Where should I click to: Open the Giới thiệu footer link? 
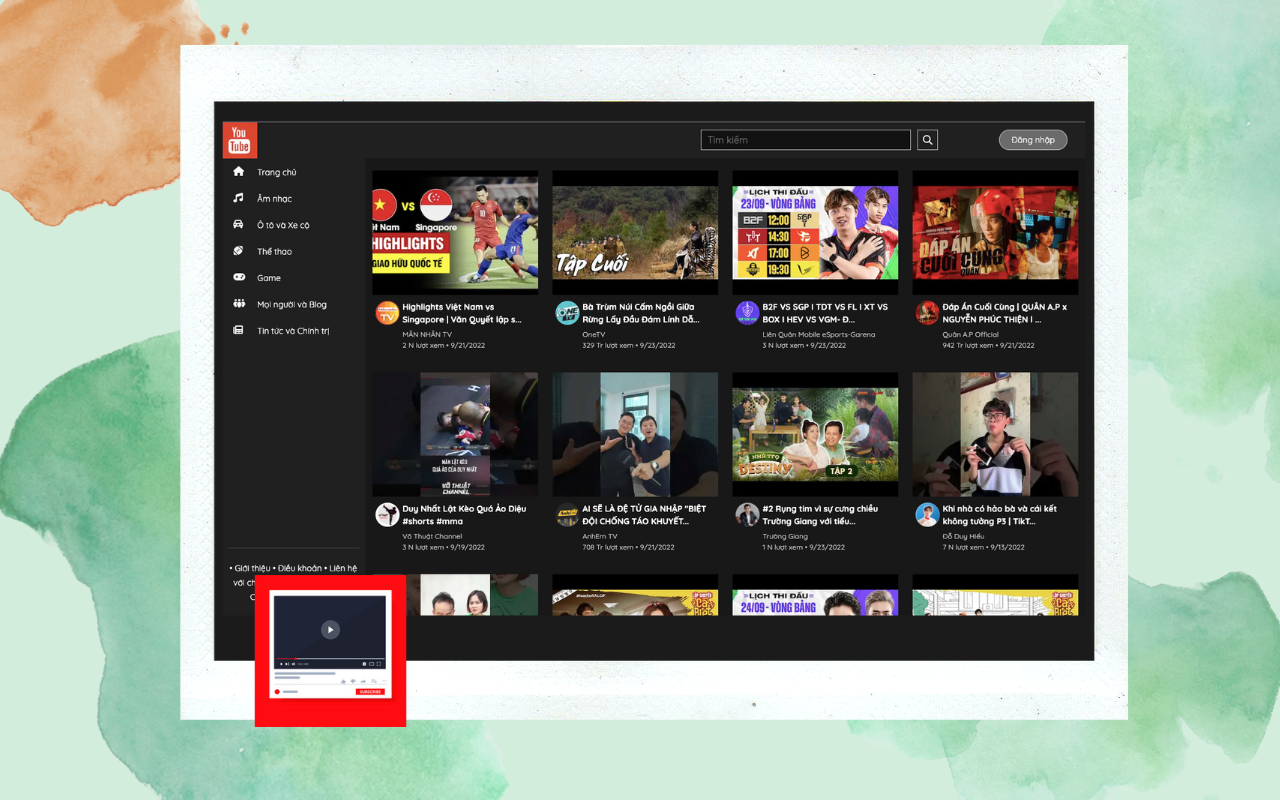[x=252, y=568]
